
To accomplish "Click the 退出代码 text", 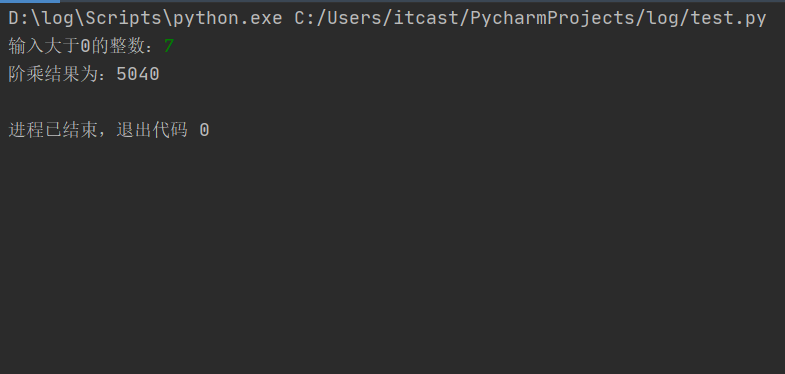I will (152, 131).
